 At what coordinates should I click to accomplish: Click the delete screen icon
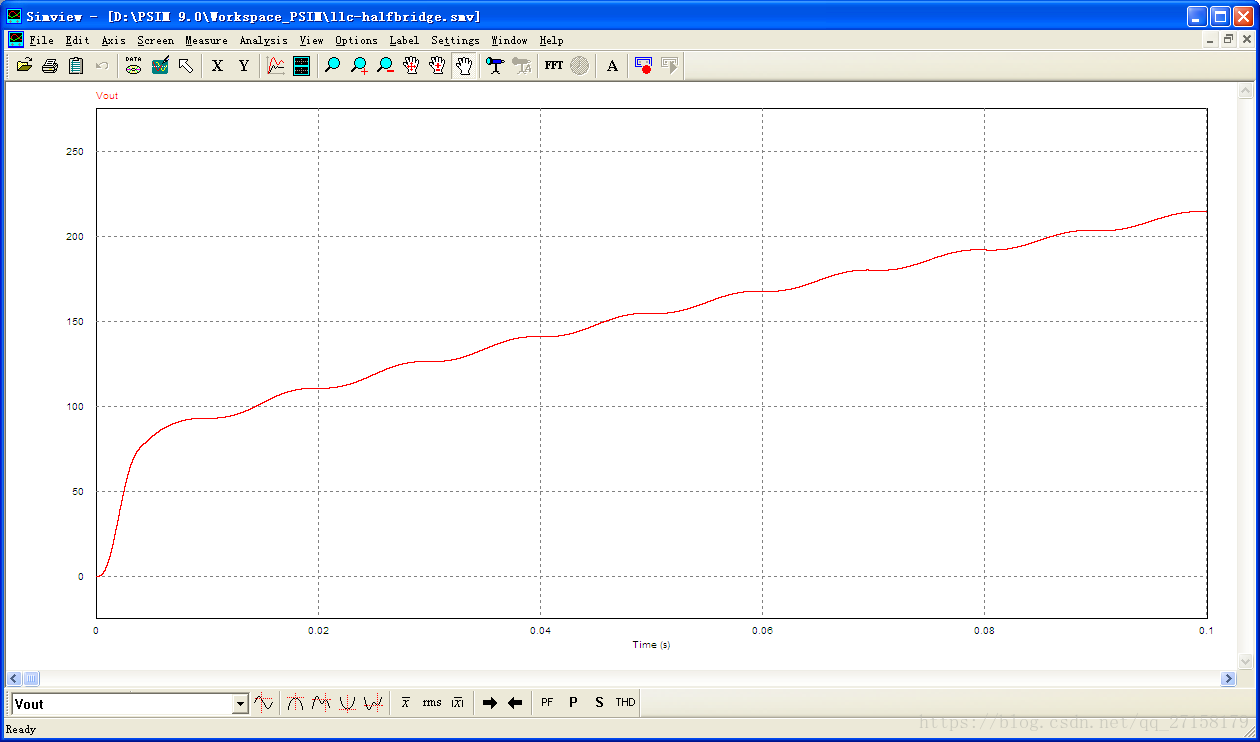pyautogui.click(x=301, y=66)
